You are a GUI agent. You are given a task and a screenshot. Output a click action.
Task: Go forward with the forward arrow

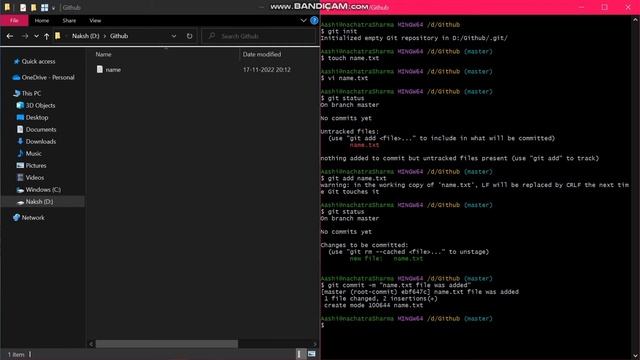click(x=24, y=36)
